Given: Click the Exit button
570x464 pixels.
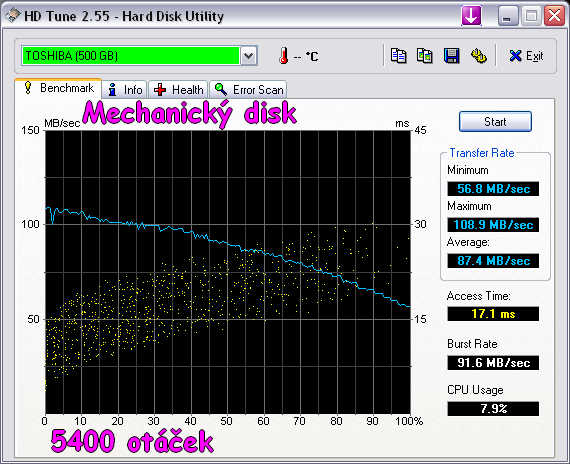Looking at the screenshot, I should (x=526, y=56).
